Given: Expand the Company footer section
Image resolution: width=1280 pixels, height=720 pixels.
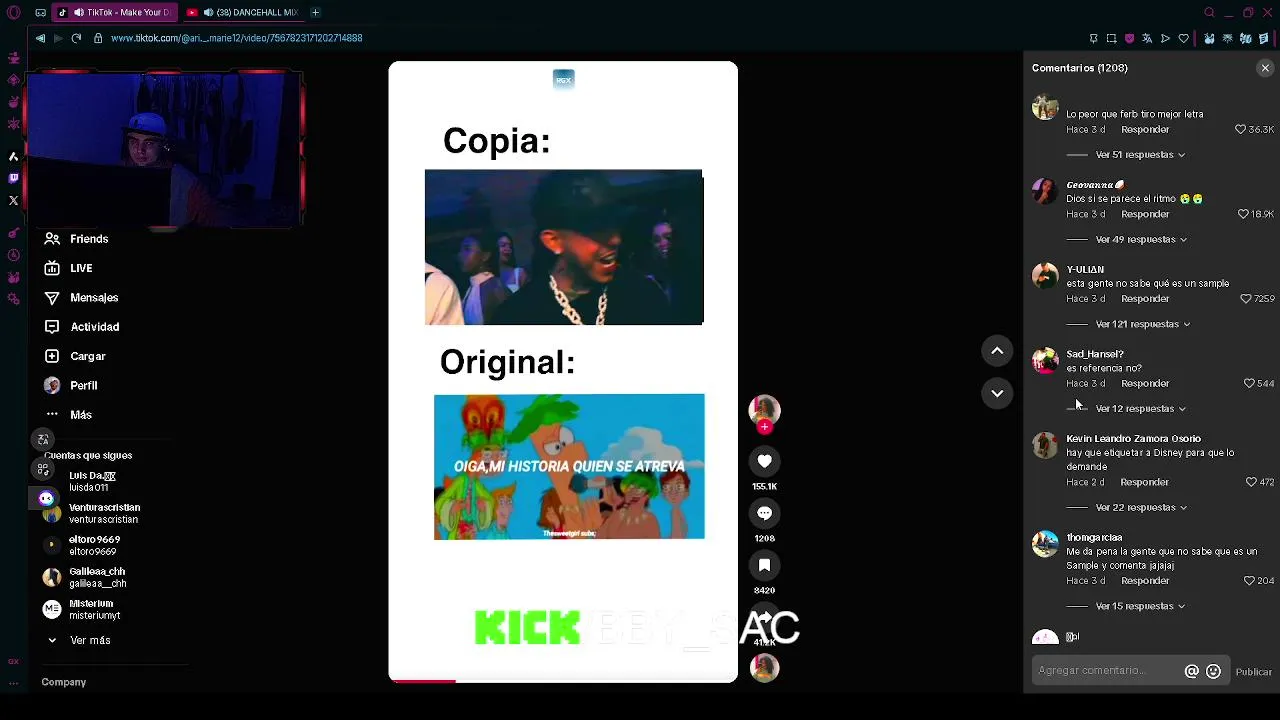Looking at the screenshot, I should click(64, 682).
